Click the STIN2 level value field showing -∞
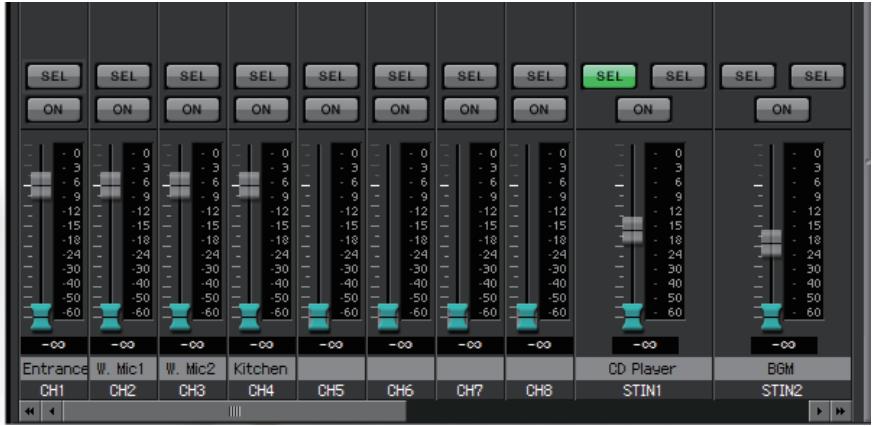The width and height of the screenshot is (873, 426). pos(784,345)
